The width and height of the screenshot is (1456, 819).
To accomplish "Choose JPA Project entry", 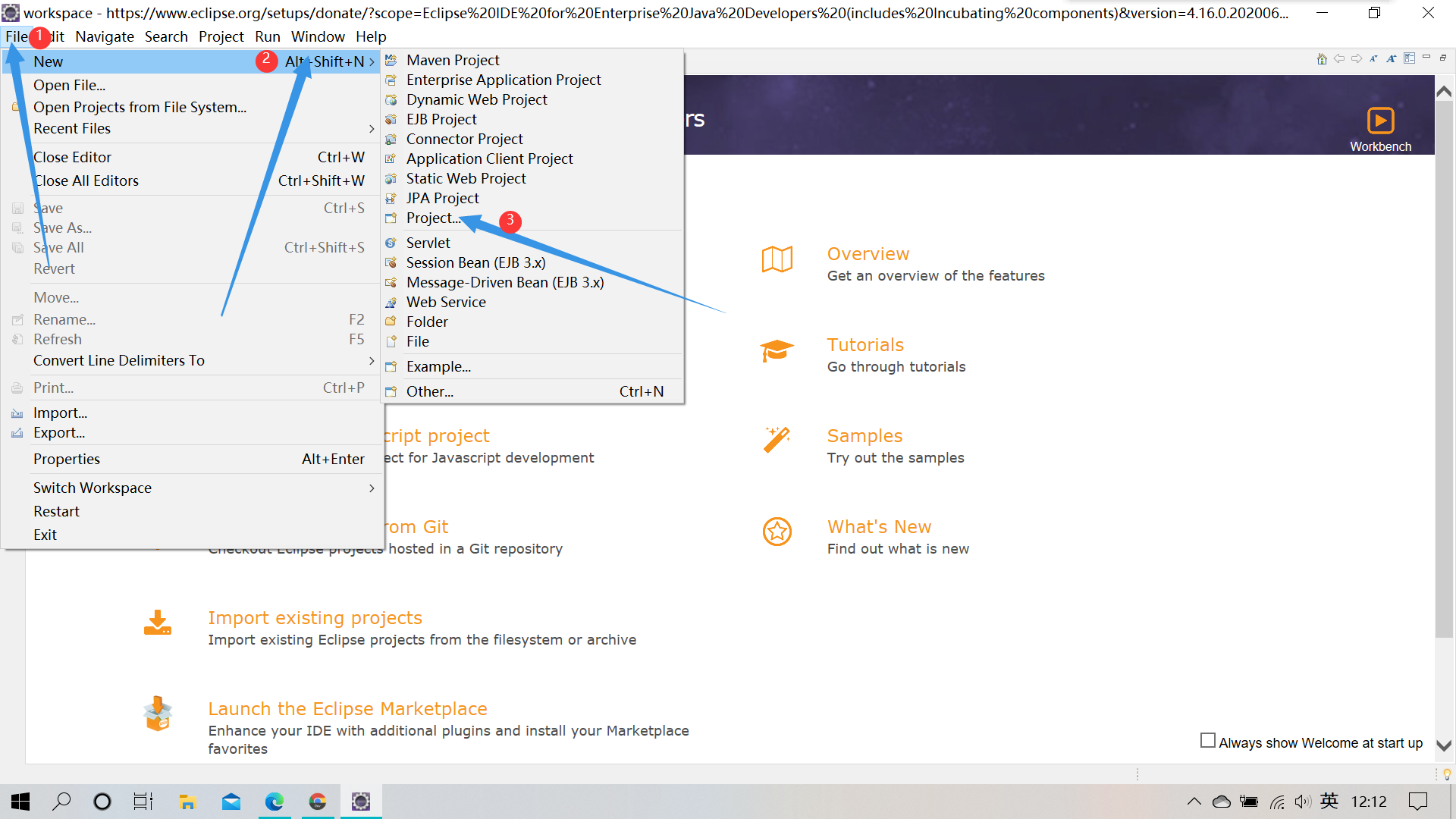I will [443, 198].
